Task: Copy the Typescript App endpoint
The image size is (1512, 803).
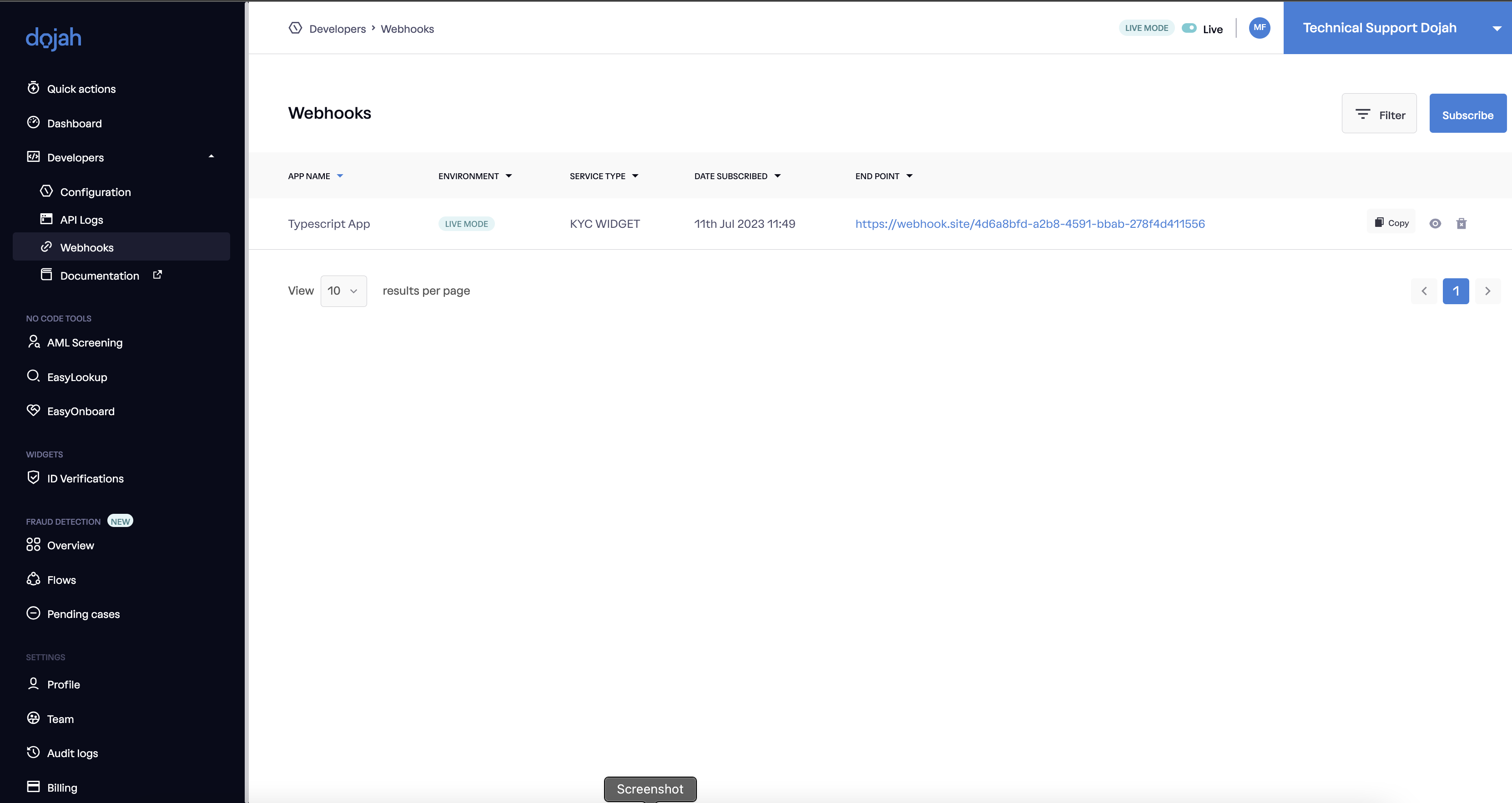Action: click(1391, 222)
